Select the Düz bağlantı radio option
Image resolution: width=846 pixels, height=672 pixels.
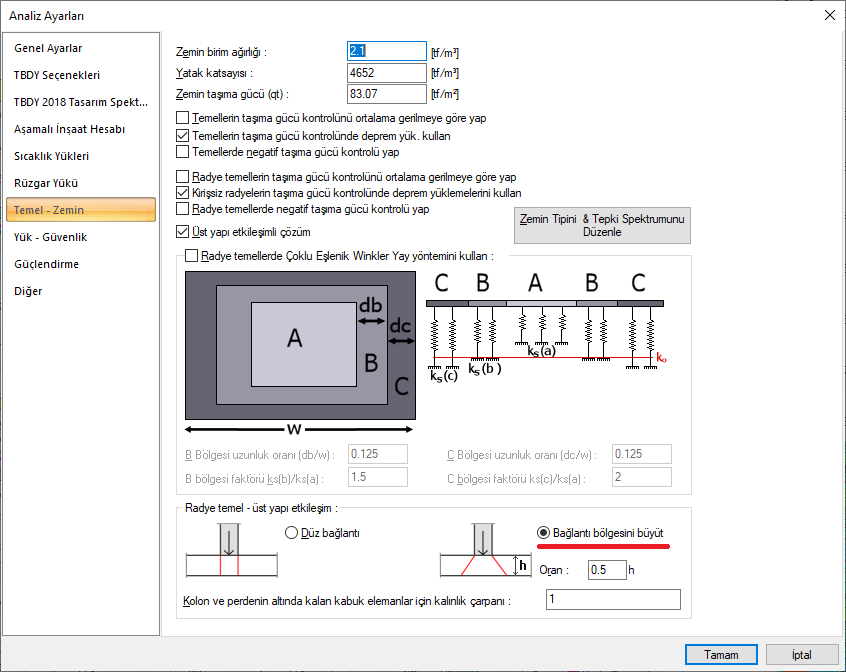291,533
